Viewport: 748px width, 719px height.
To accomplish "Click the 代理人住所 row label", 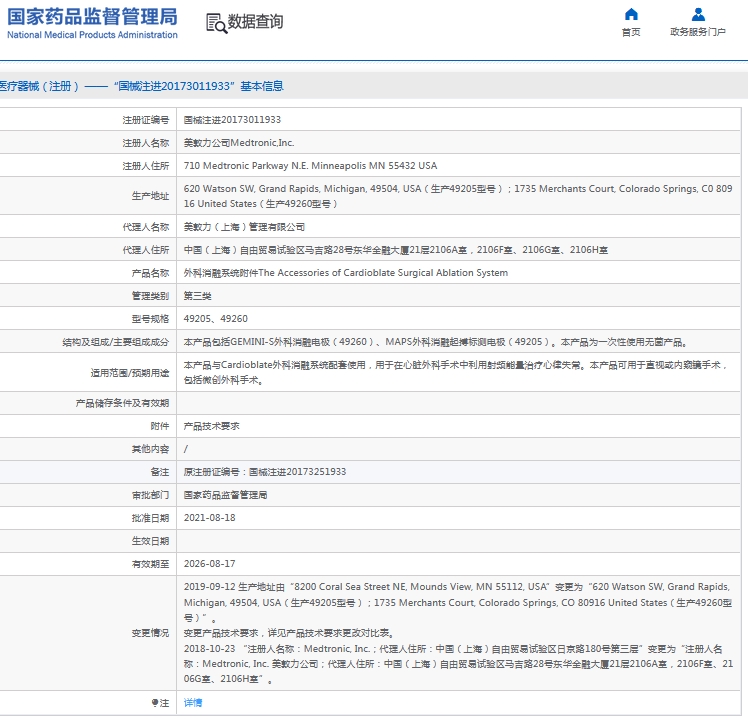I will click(145, 250).
